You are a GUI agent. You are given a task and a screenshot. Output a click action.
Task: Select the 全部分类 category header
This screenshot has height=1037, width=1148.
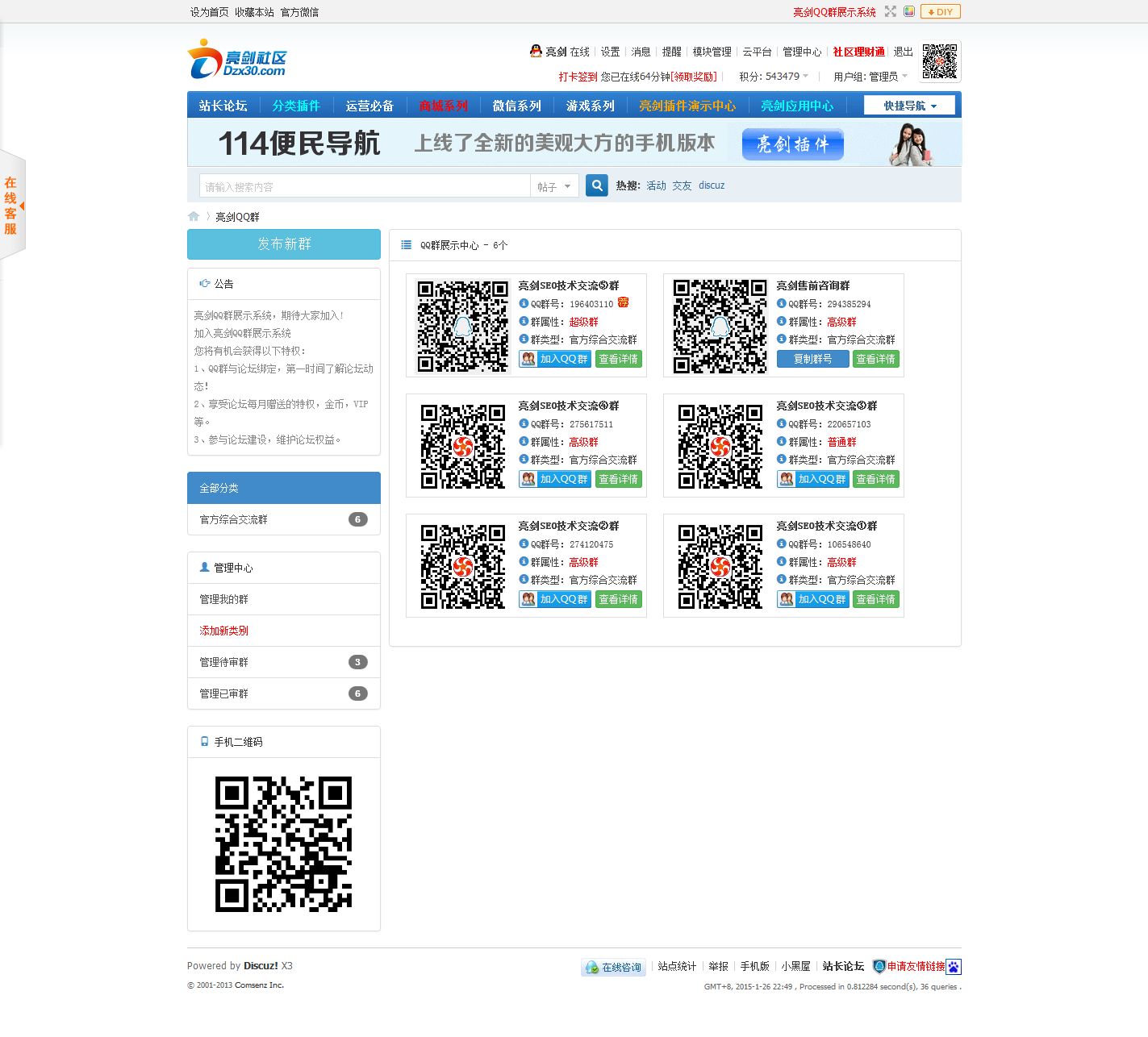[284, 488]
